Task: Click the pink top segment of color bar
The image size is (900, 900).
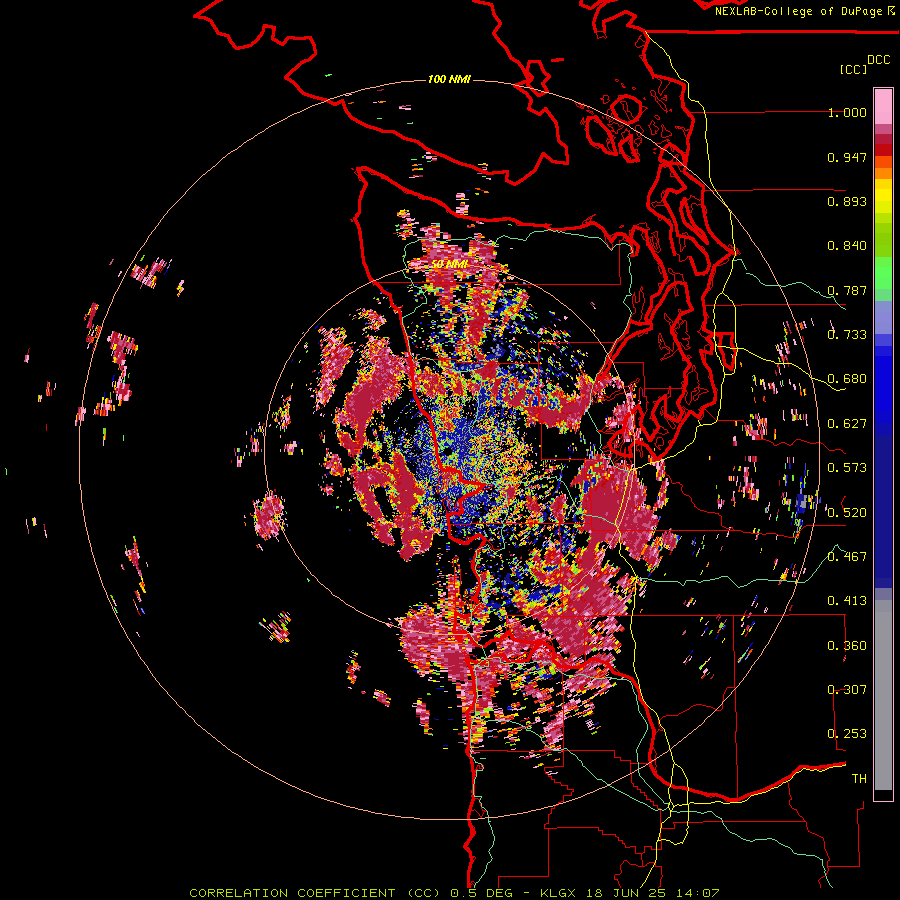Action: tap(883, 107)
